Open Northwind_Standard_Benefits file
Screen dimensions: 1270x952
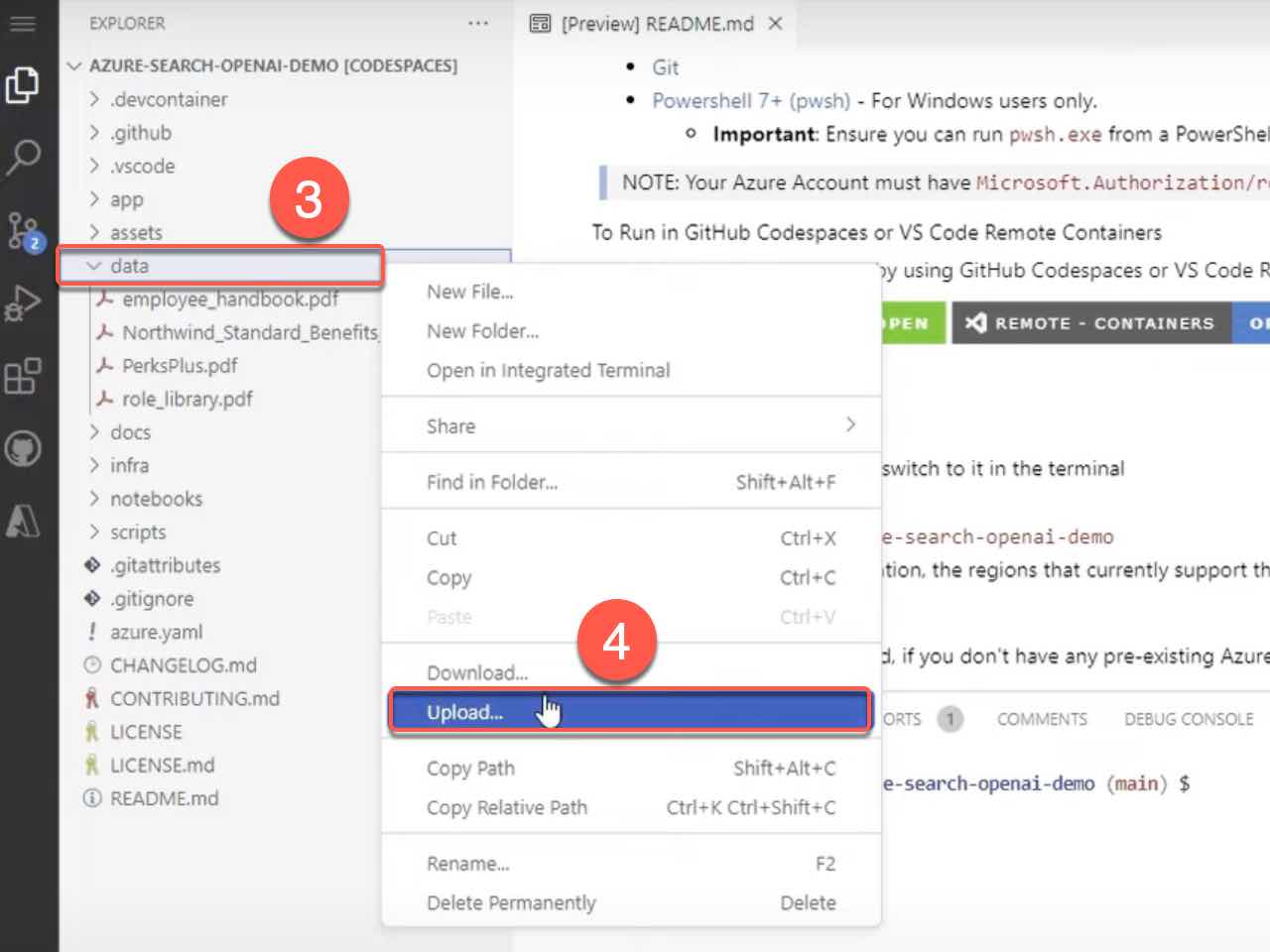click(x=250, y=332)
